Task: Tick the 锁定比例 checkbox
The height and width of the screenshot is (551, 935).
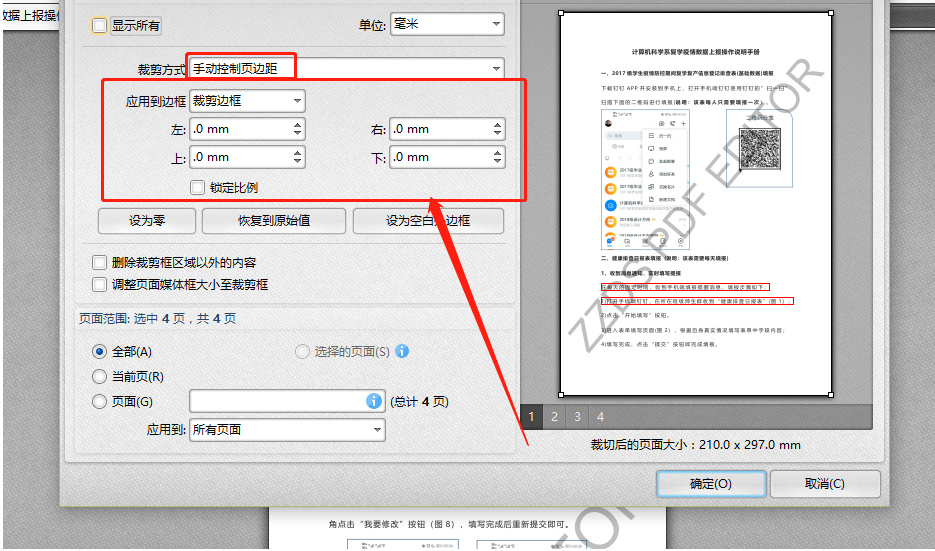Action: (x=197, y=187)
